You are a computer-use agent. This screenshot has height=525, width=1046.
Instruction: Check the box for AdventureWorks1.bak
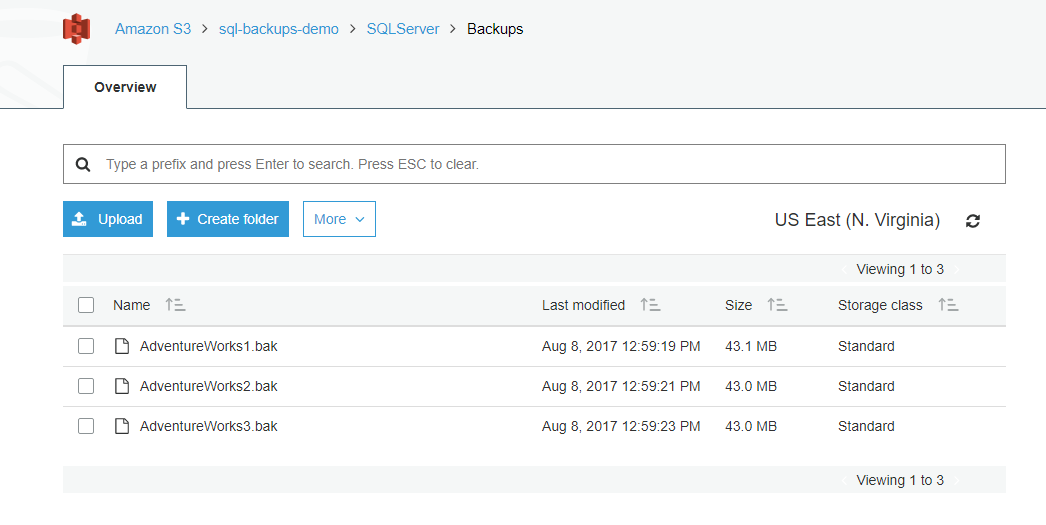(86, 346)
